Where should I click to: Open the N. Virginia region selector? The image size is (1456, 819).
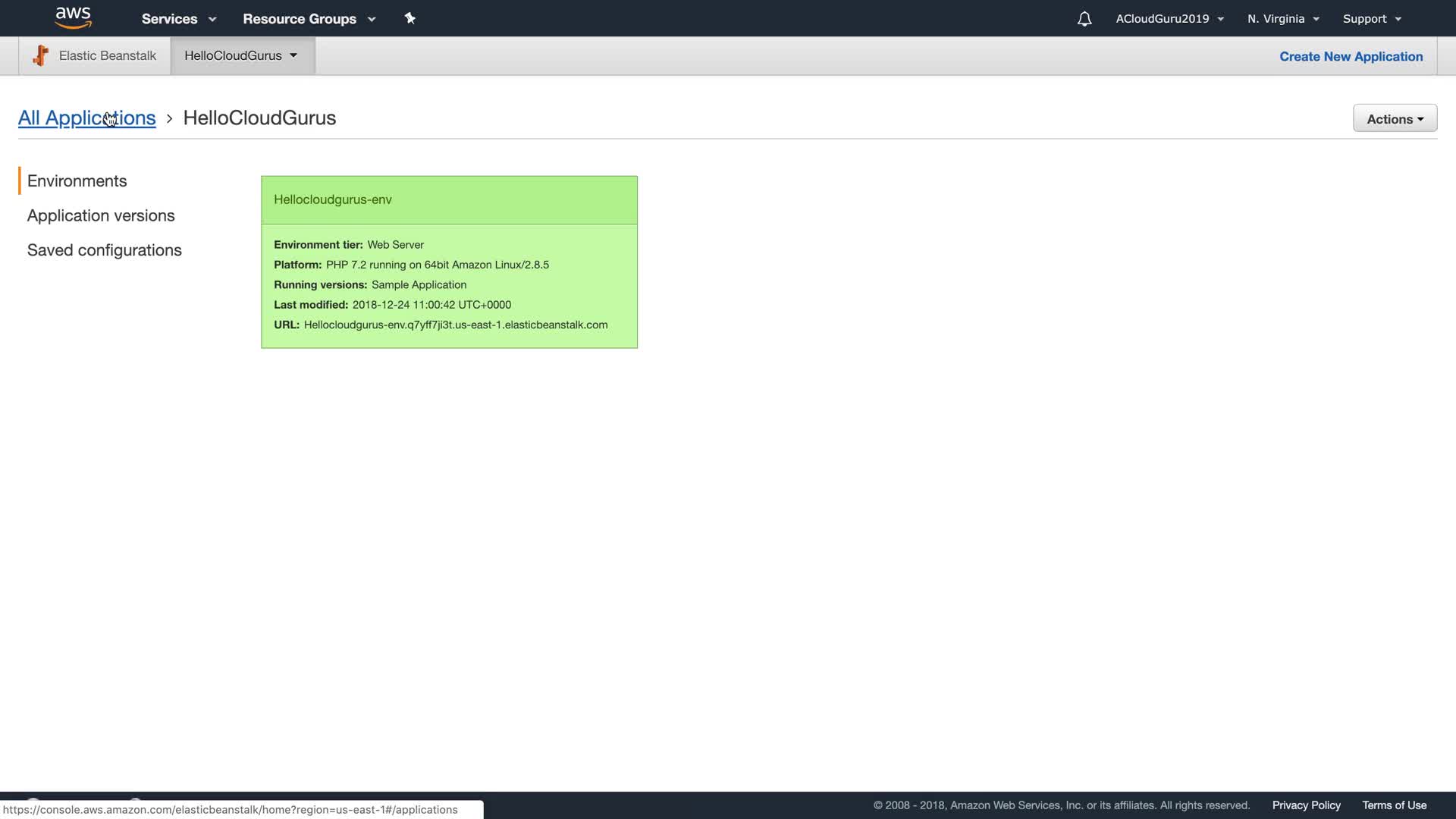[x=1283, y=19]
